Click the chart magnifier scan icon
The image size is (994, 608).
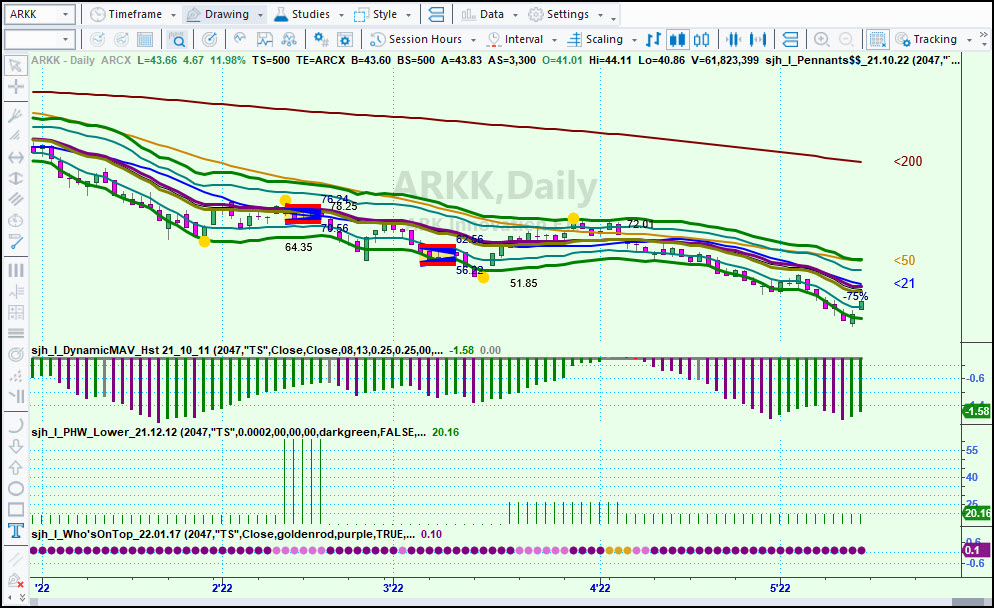click(178, 40)
